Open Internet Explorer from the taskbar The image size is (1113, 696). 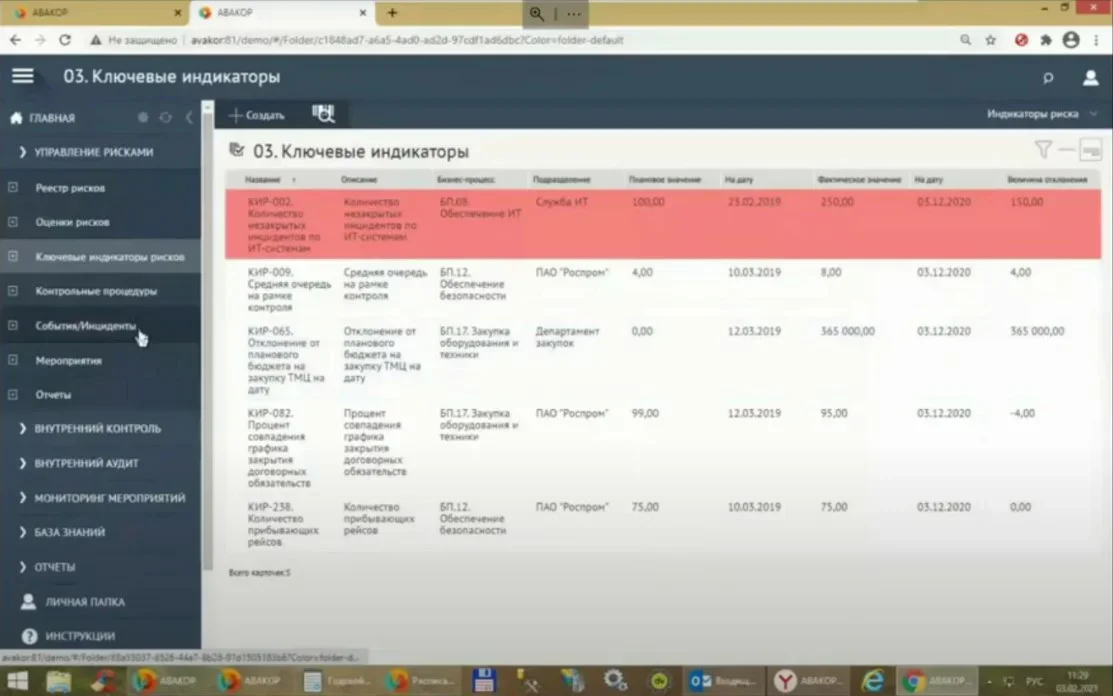click(872, 681)
